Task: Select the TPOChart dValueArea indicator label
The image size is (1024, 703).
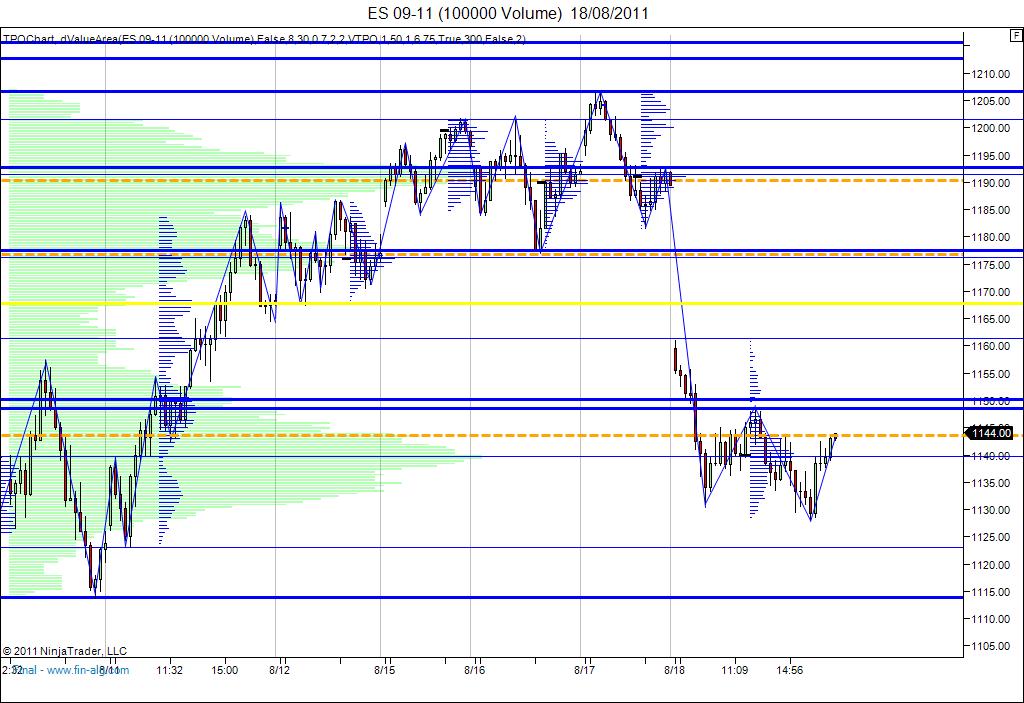Action: (x=264, y=39)
